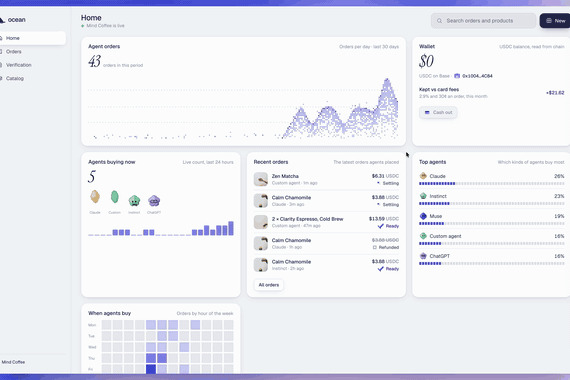Open the $3.88 Calm Chamomile order marked Settling
Viewport: 570px width, 380px height.
(x=326, y=201)
